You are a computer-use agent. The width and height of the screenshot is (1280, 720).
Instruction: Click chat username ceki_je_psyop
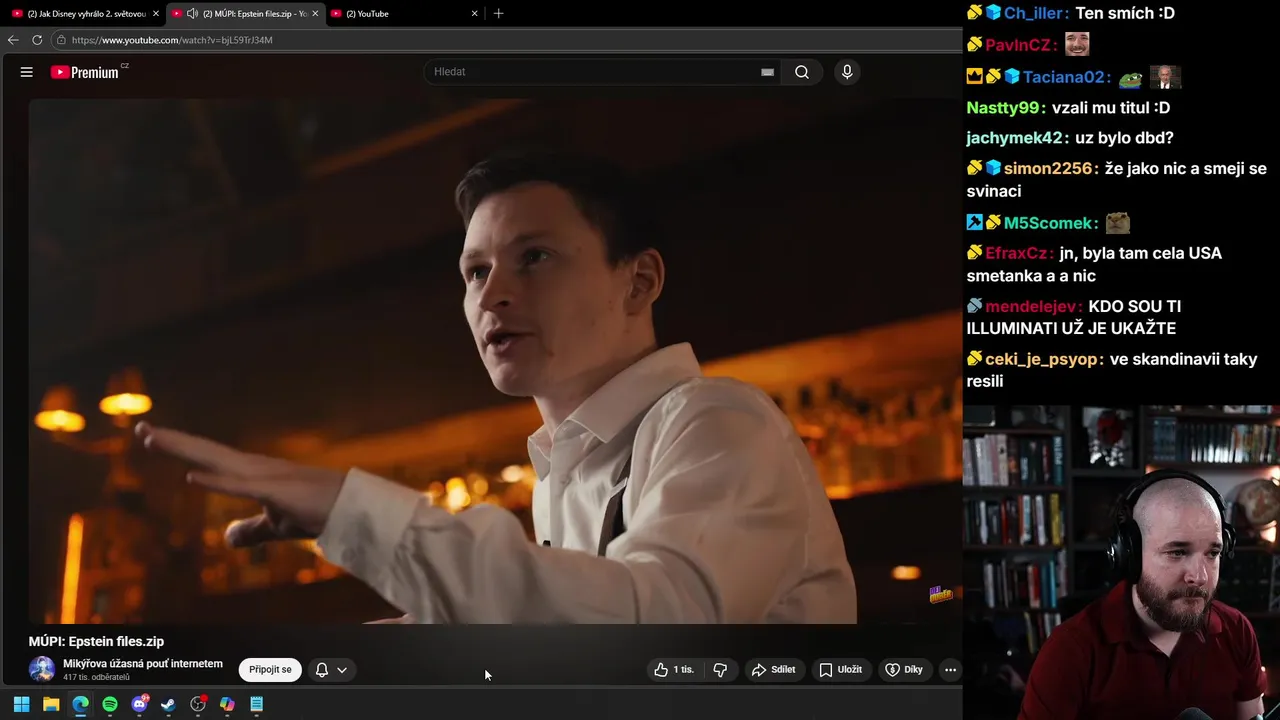click(x=1044, y=359)
